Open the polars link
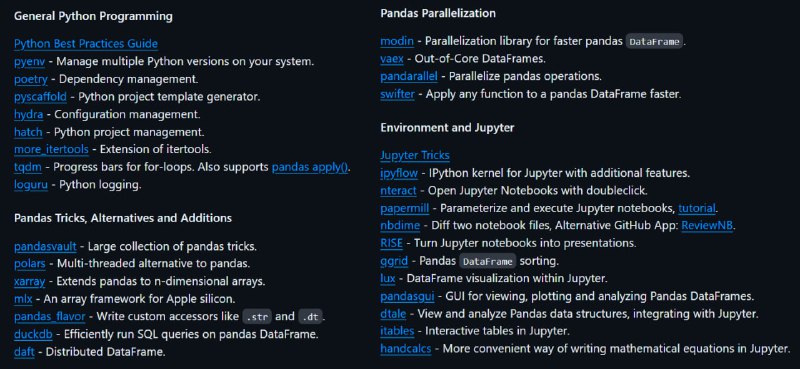 click(x=30, y=264)
